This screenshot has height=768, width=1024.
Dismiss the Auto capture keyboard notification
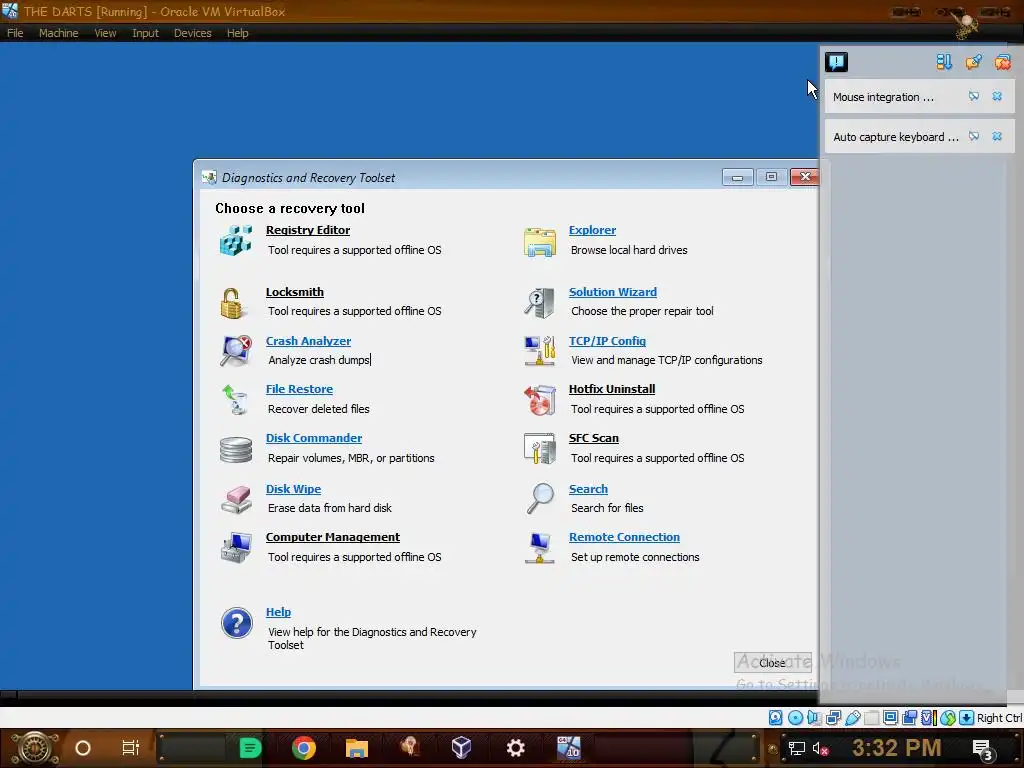(x=997, y=136)
